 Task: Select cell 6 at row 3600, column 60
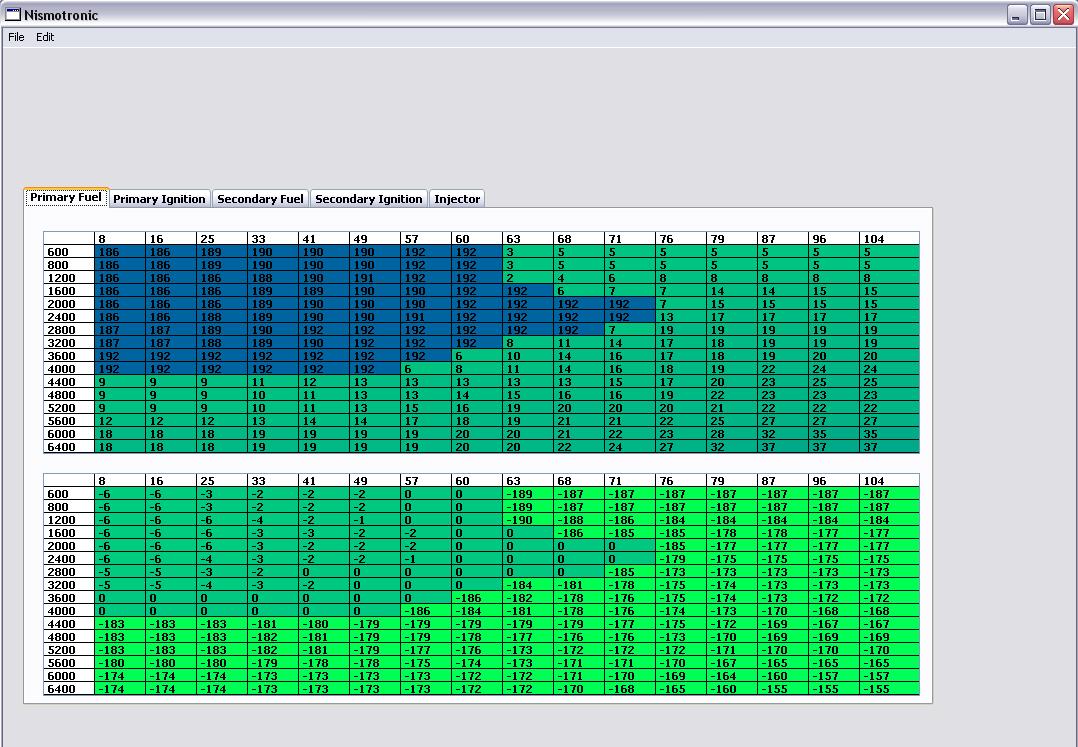pos(476,356)
